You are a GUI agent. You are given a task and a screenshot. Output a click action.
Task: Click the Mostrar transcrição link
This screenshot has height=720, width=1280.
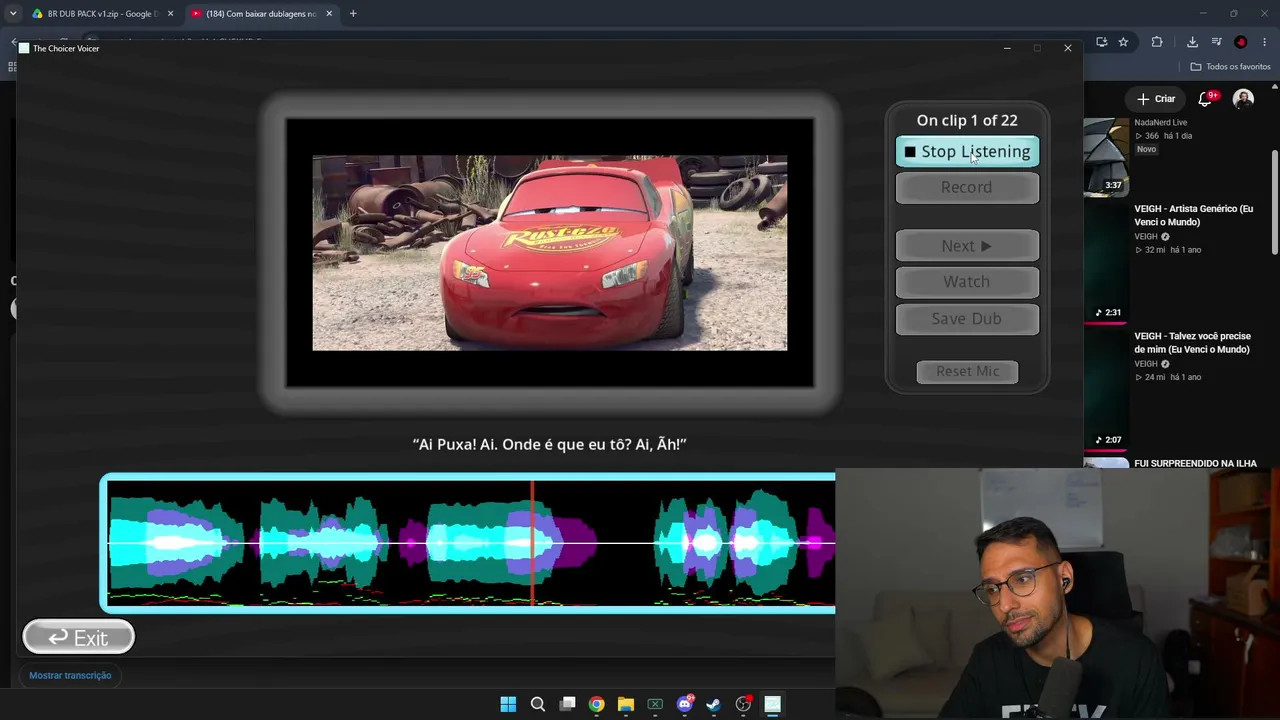tap(70, 676)
